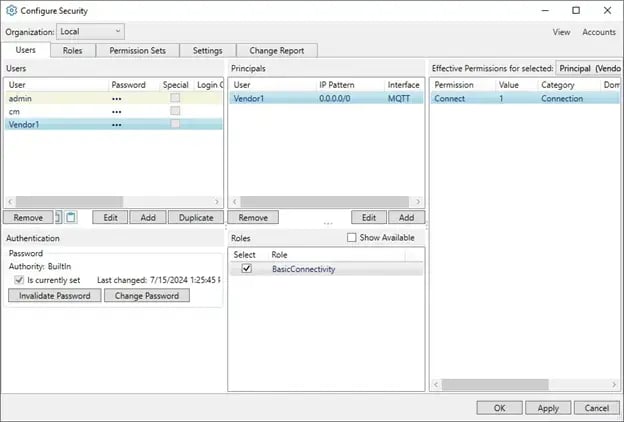Click the copy icon beside Users Remove
Screen dimensions: 624x422
(58, 217)
